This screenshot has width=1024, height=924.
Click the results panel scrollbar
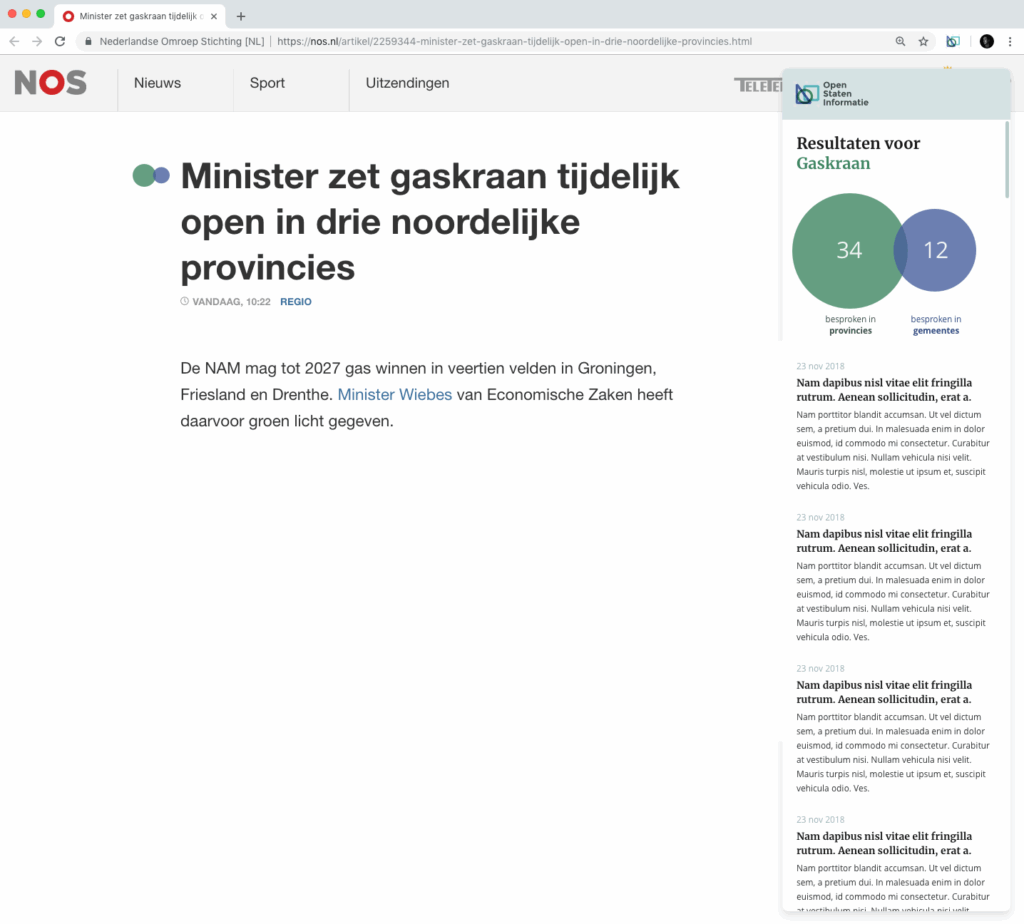[x=1007, y=160]
